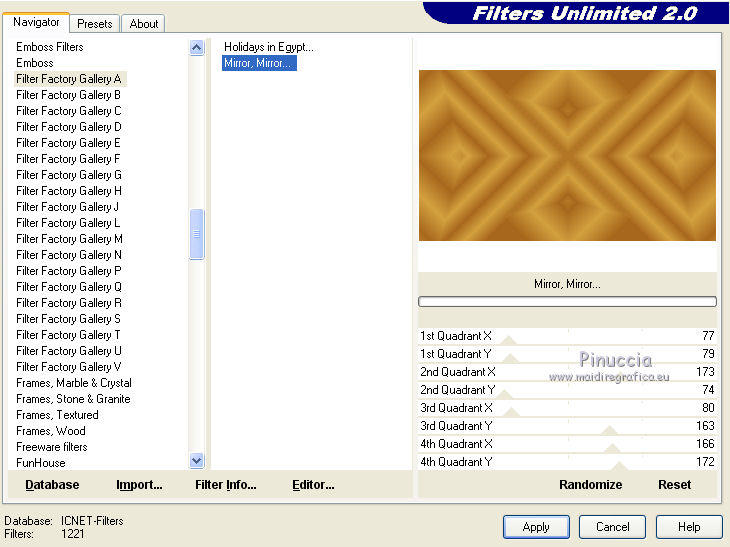Select the Emboss category

click(x=35, y=63)
